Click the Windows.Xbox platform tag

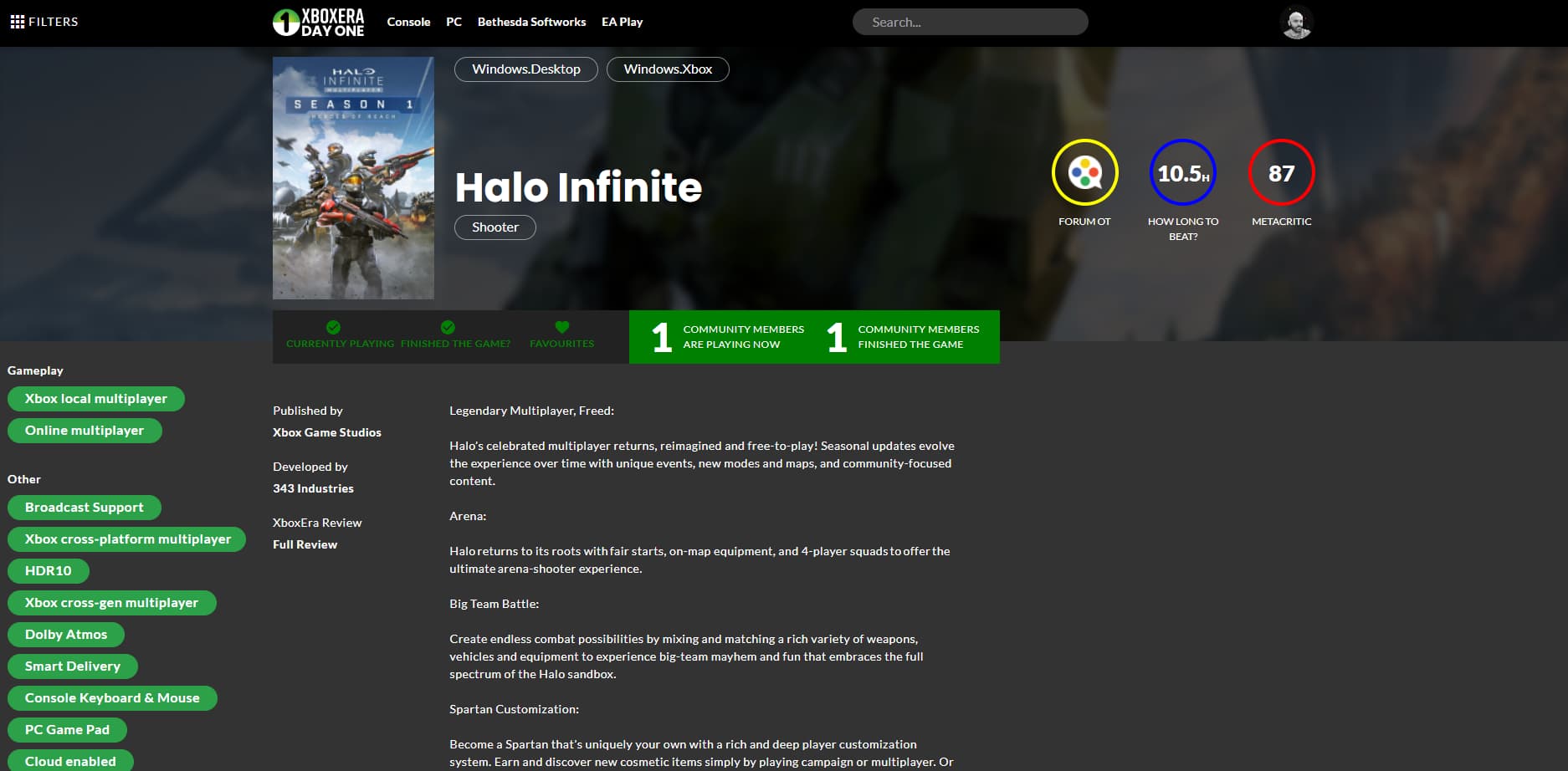[x=667, y=69]
